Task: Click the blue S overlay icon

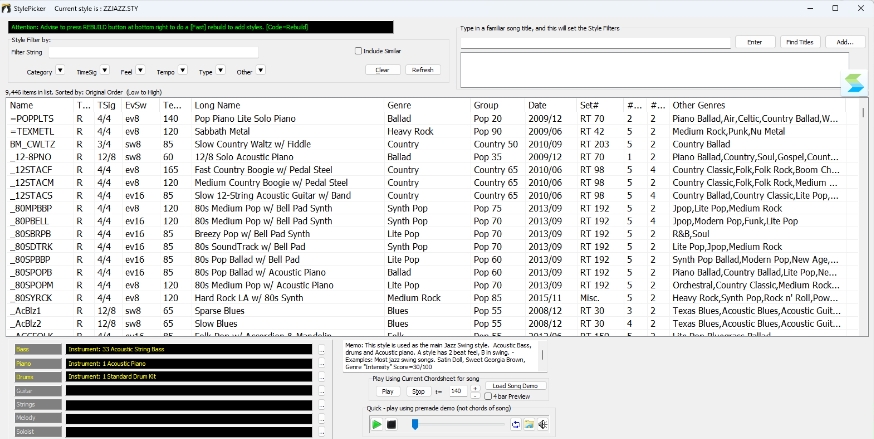Action: [x=853, y=84]
